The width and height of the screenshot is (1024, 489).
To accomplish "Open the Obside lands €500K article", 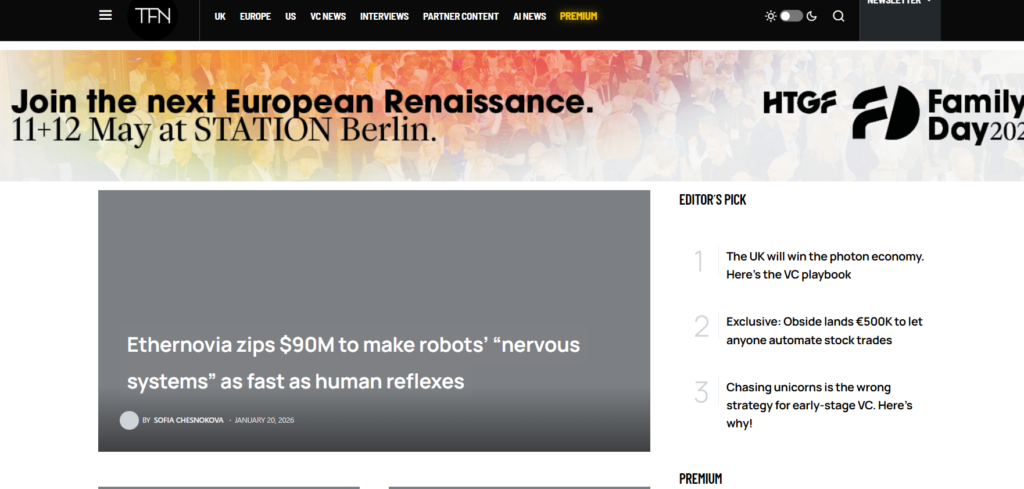I will point(824,330).
